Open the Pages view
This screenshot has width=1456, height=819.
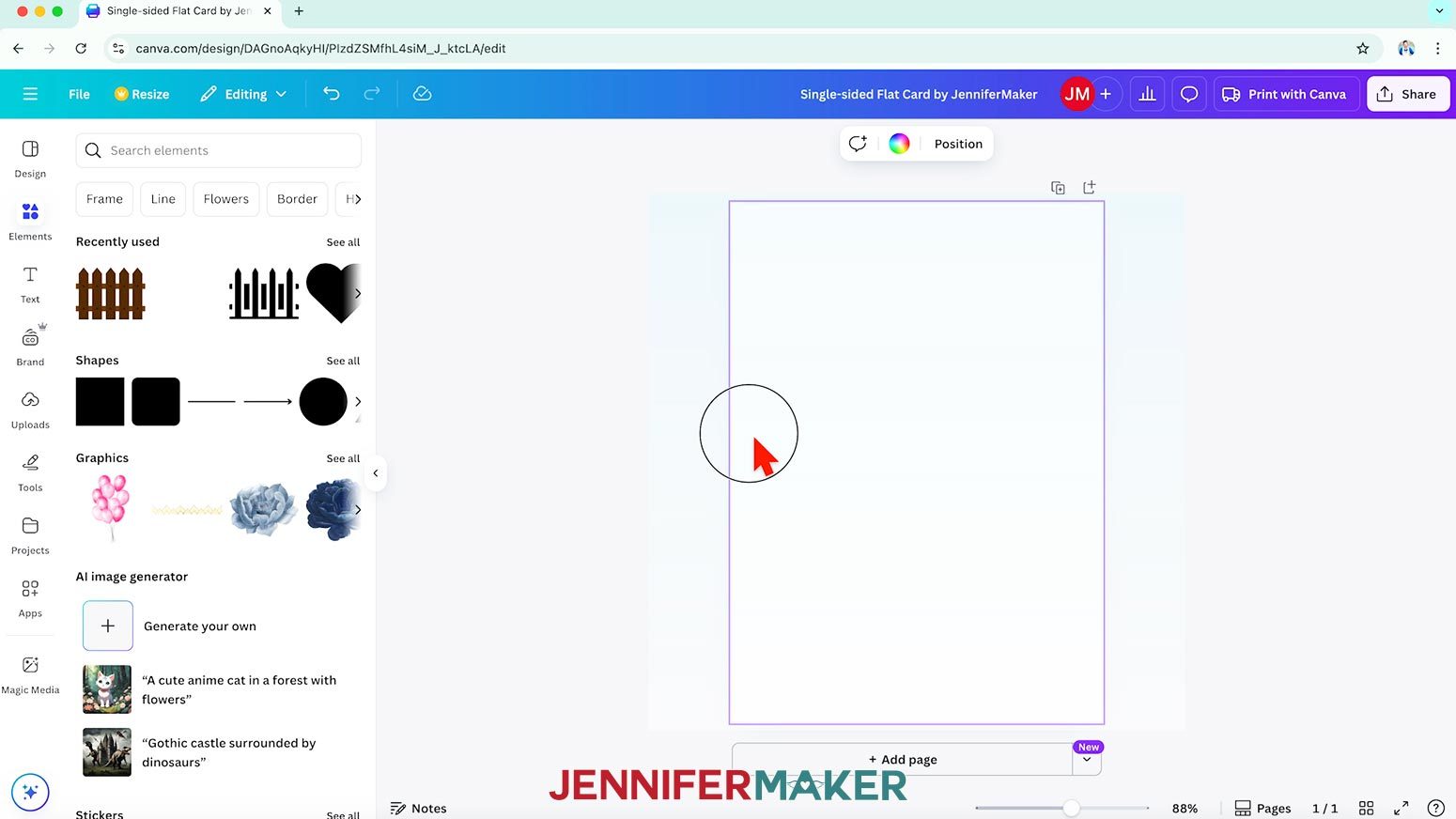click(x=1262, y=808)
